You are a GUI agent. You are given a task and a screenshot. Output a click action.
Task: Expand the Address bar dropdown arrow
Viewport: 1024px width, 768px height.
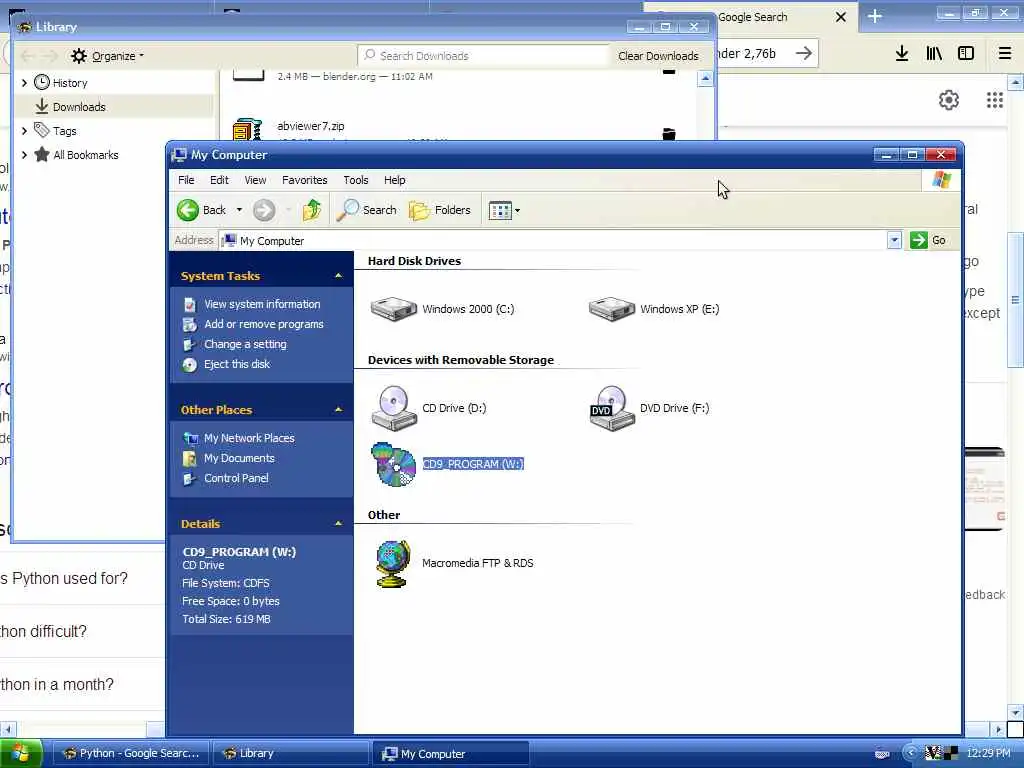coord(894,241)
